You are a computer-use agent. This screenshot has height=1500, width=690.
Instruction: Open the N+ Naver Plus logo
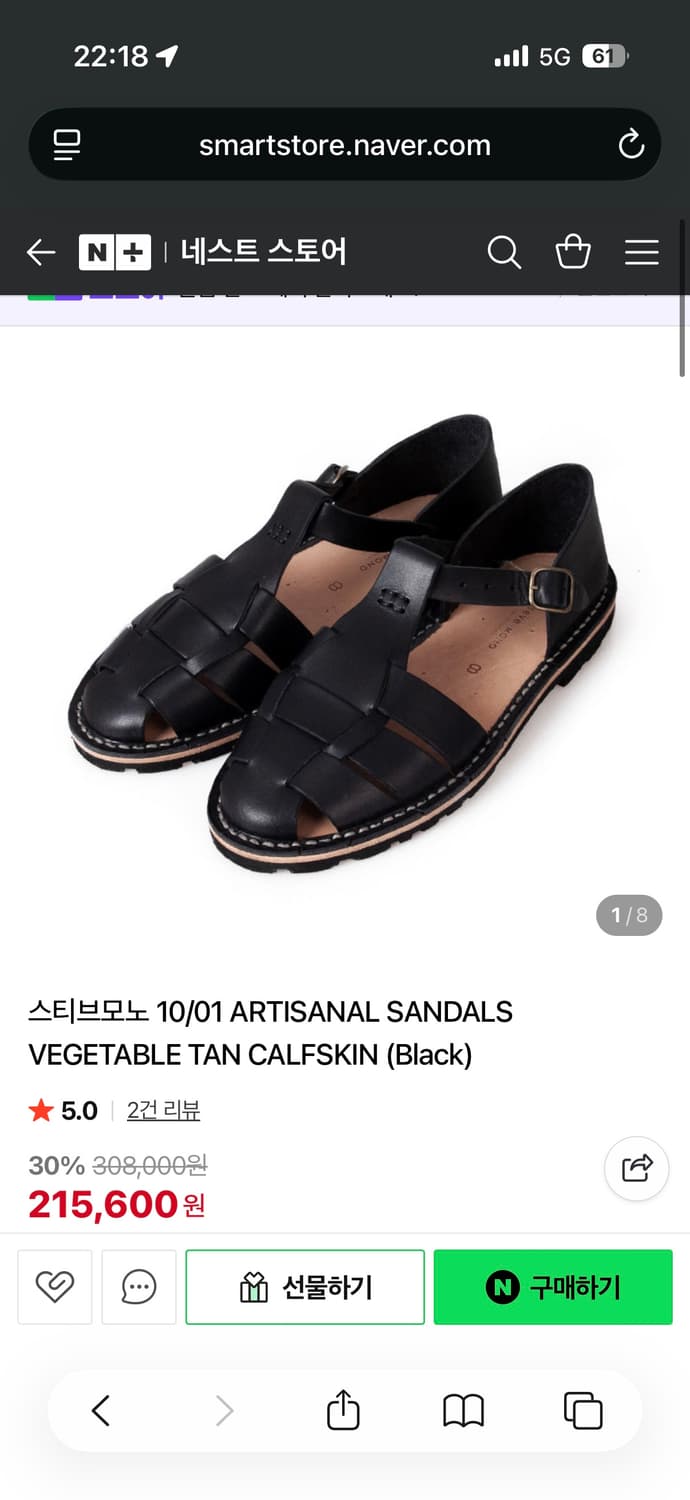point(115,252)
